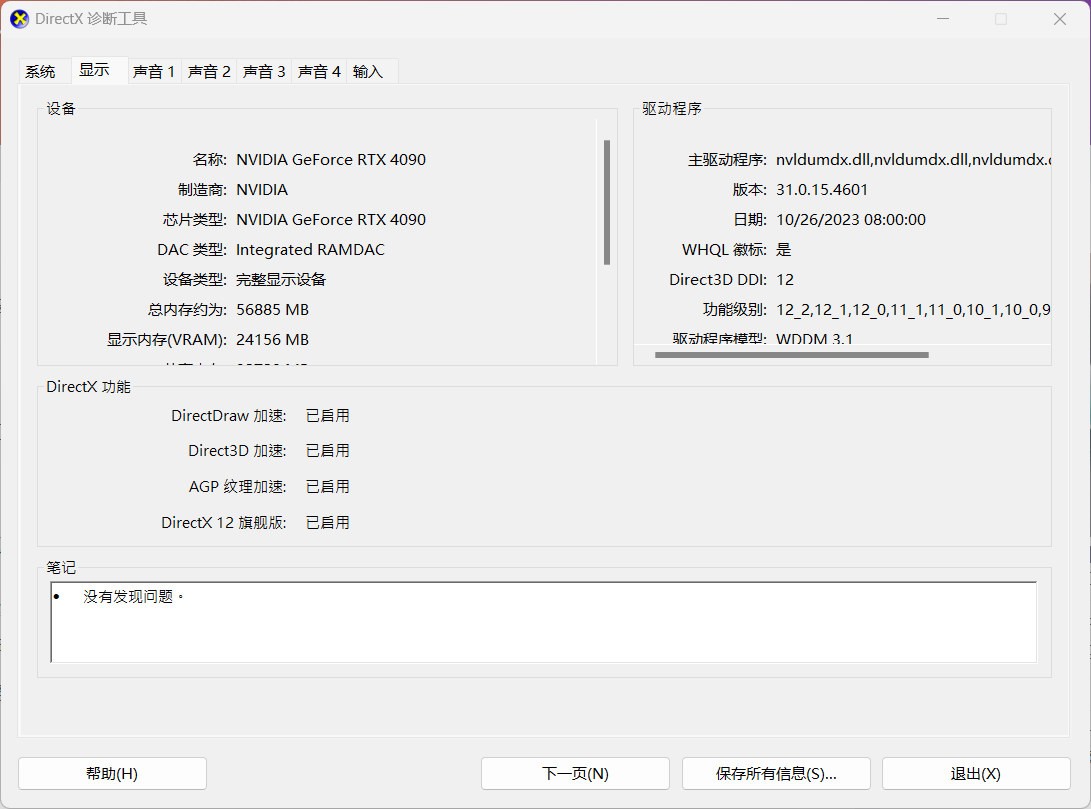Screen dimensions: 1091x809
Task: Click inside the 笔记 notes text box
Action: [543, 622]
